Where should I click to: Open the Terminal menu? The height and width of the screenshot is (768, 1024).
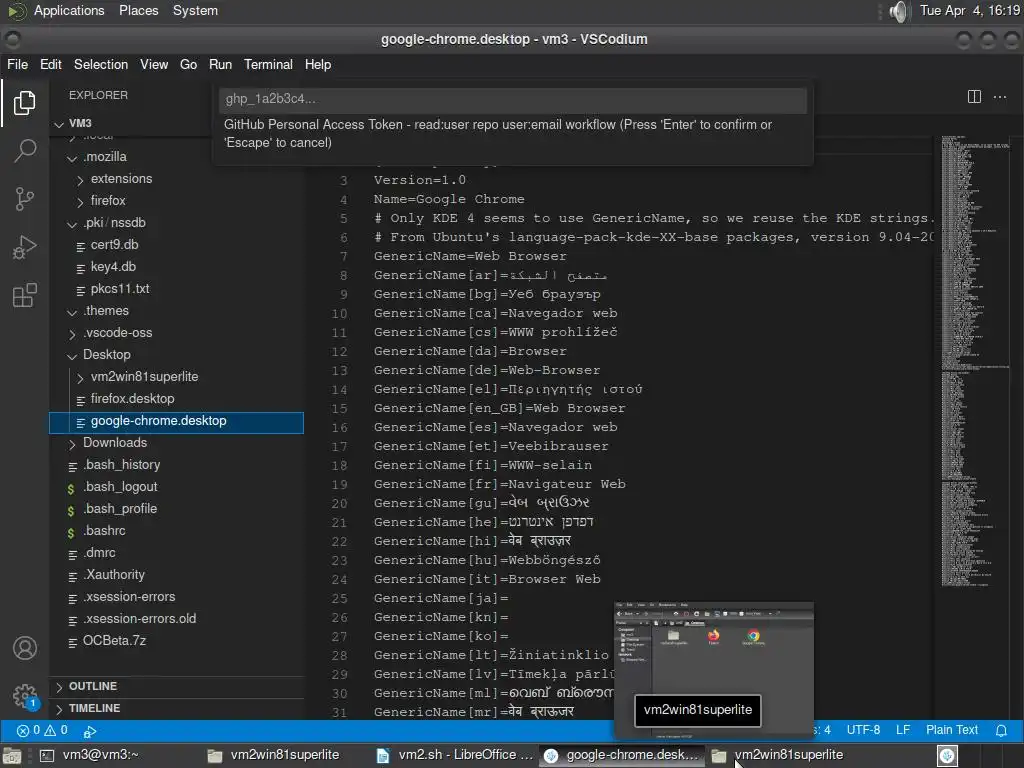click(x=268, y=64)
